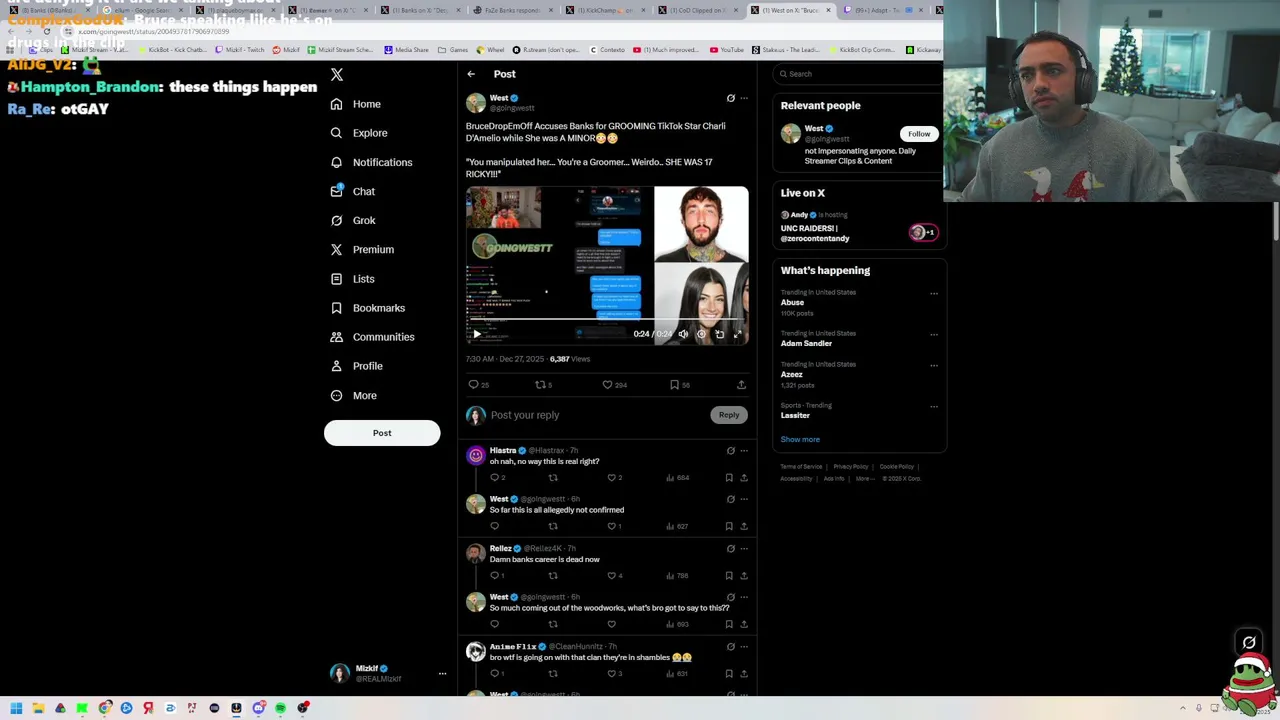Like Rellez's 'banks career is dead' reply
The height and width of the screenshot is (720, 1280).
tap(616, 576)
